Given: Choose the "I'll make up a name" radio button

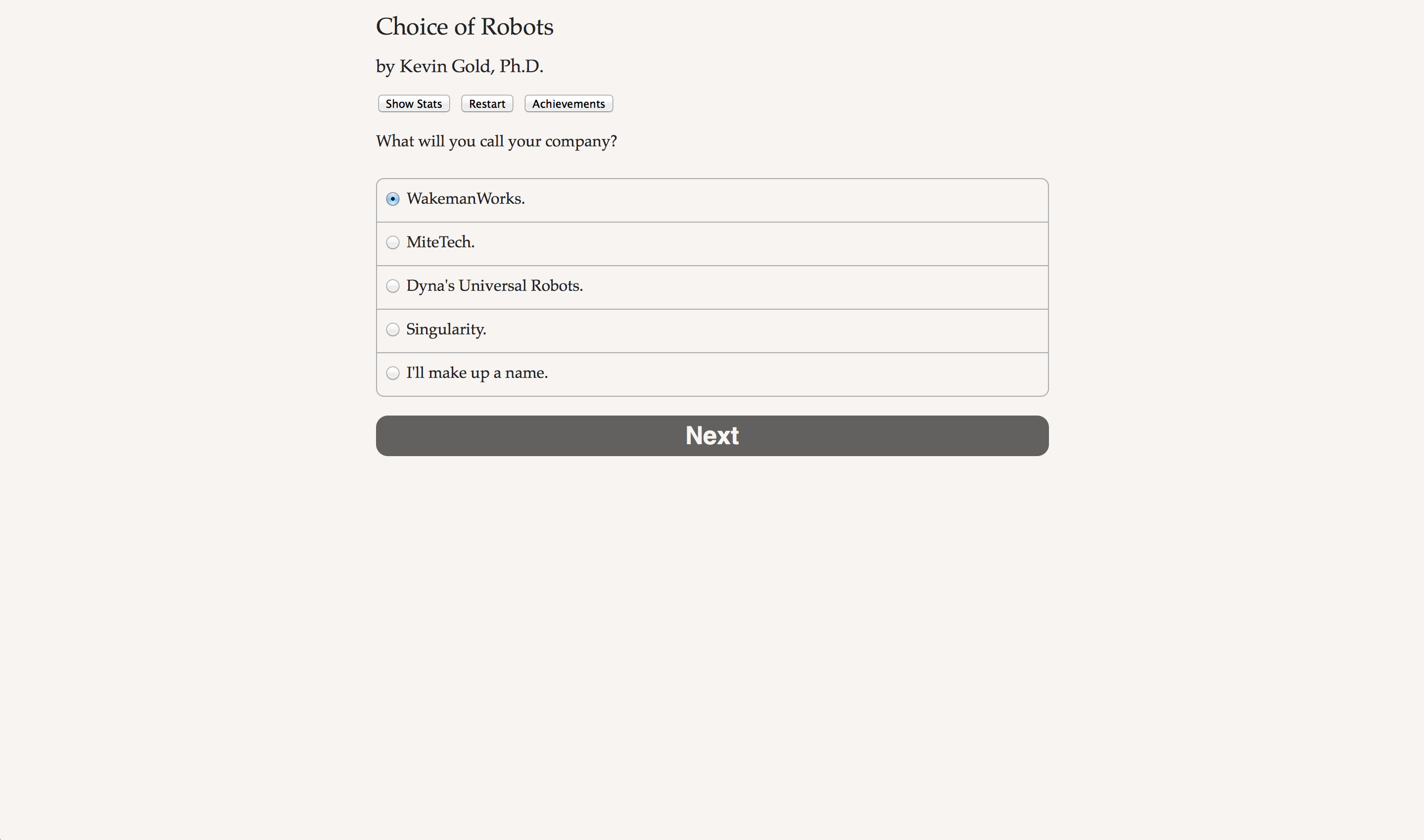Looking at the screenshot, I should coord(393,373).
